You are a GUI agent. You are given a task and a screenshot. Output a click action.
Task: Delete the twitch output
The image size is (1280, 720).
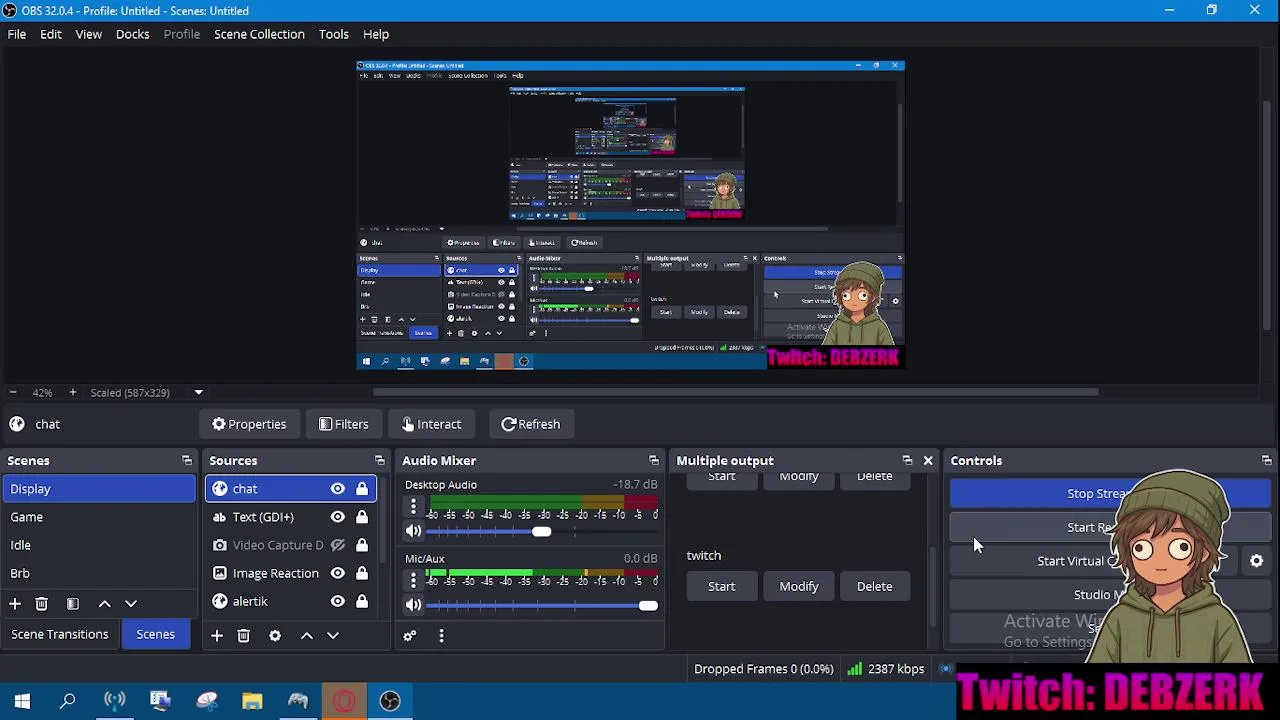875,587
